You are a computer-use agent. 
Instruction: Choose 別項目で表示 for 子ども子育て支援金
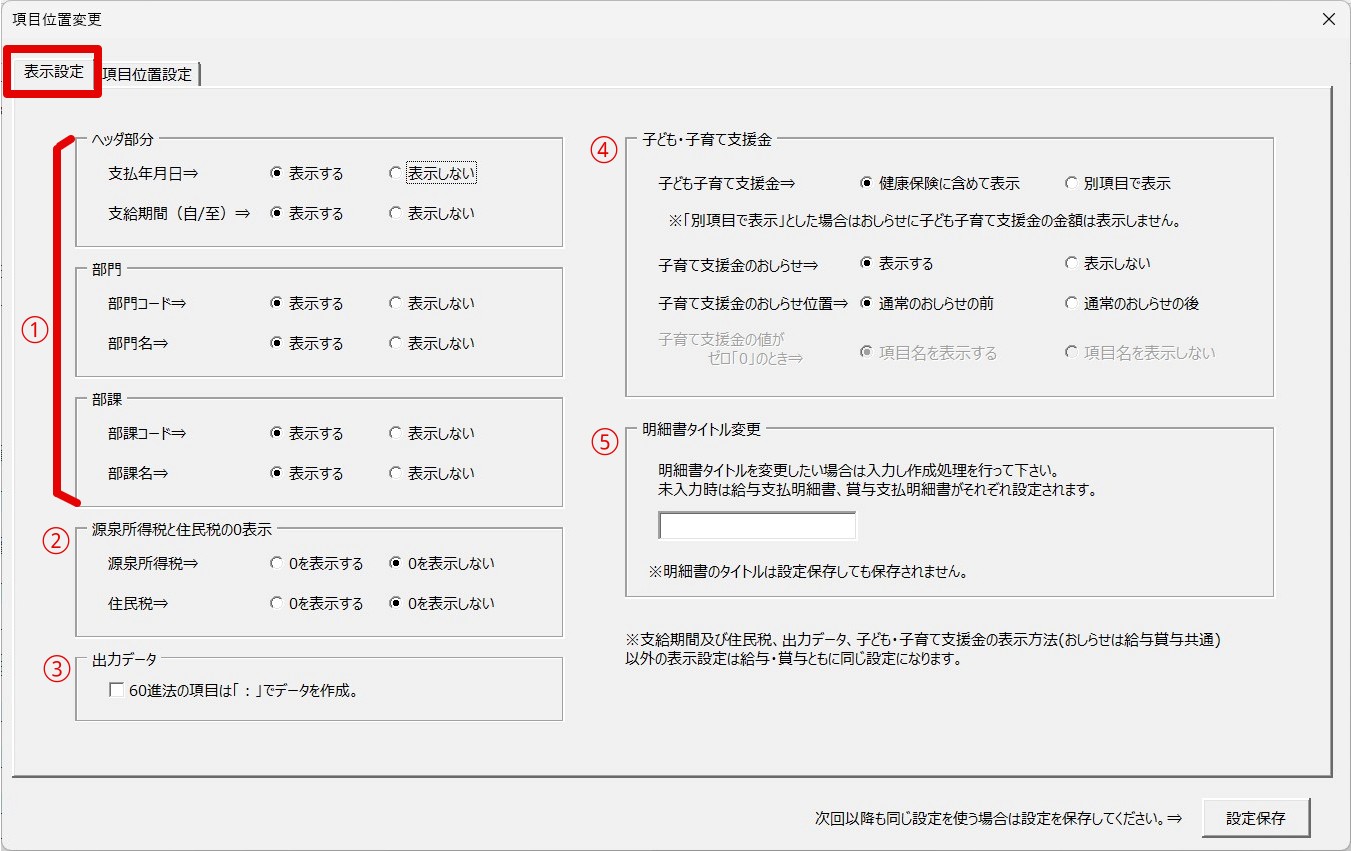click(1072, 184)
